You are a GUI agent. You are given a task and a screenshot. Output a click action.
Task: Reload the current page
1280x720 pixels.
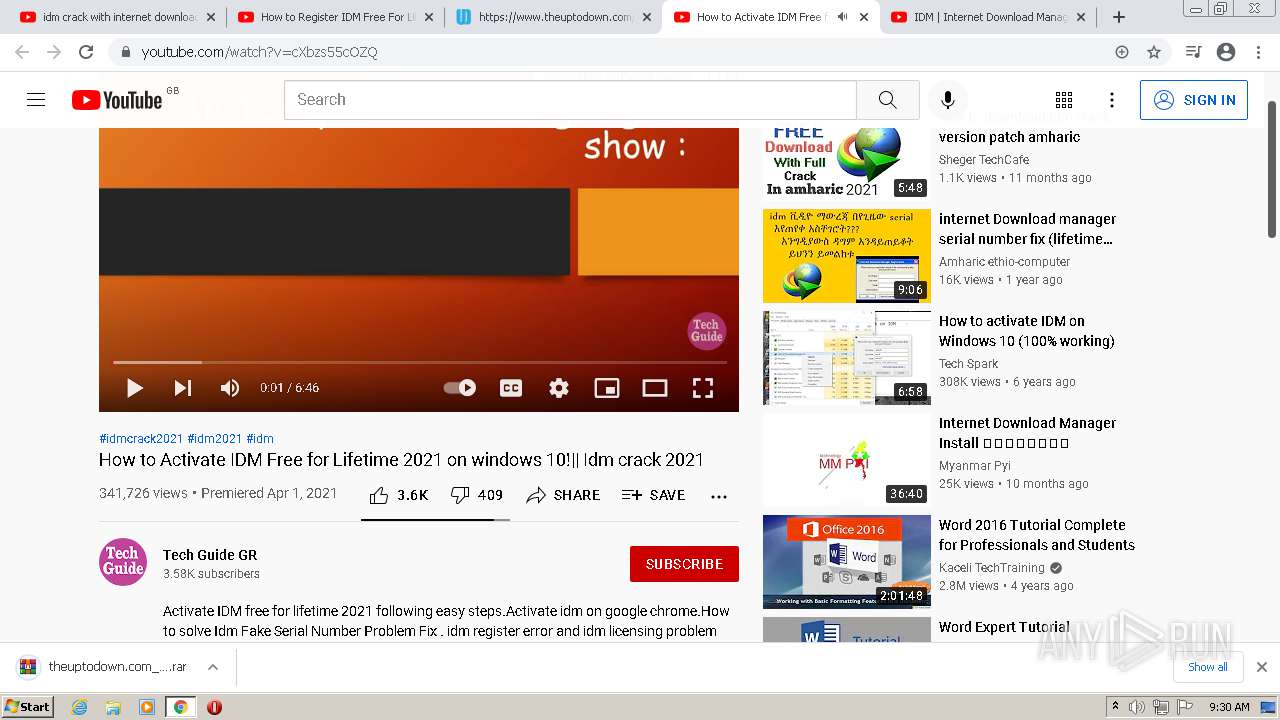[x=86, y=52]
